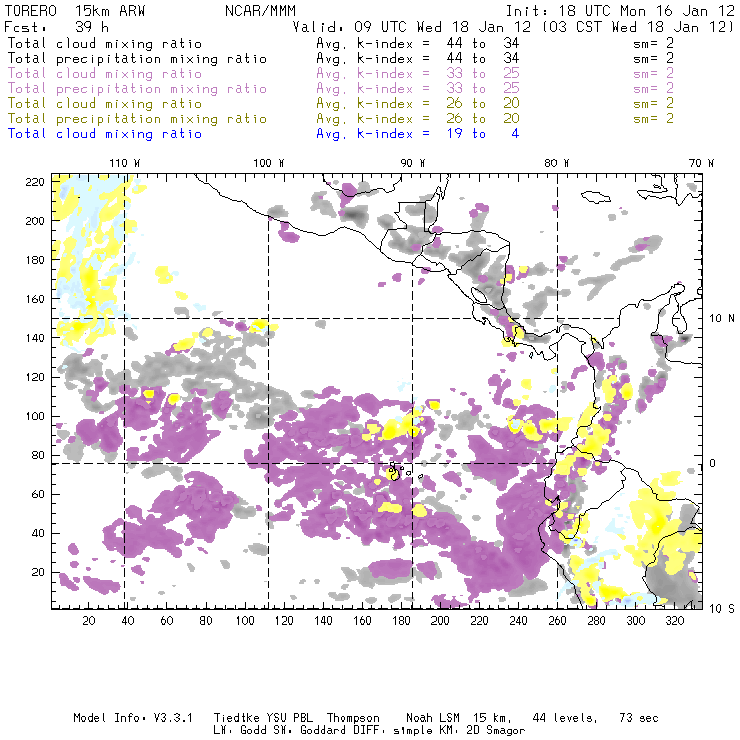The width and height of the screenshot is (740, 740).
Task: Click the "100" tick on horizontal axis
Action: pos(245,621)
